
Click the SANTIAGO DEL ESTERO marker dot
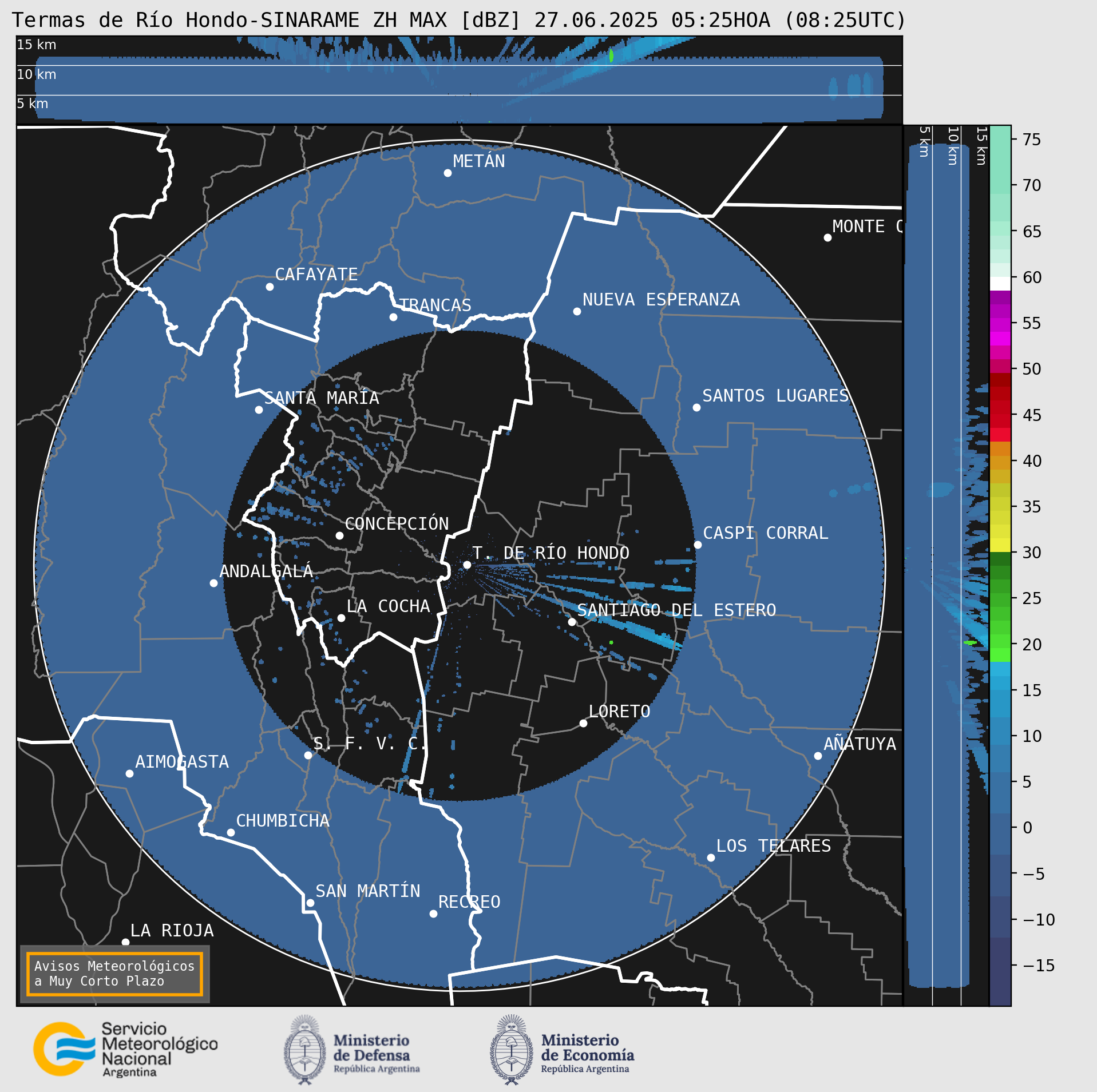tap(572, 622)
